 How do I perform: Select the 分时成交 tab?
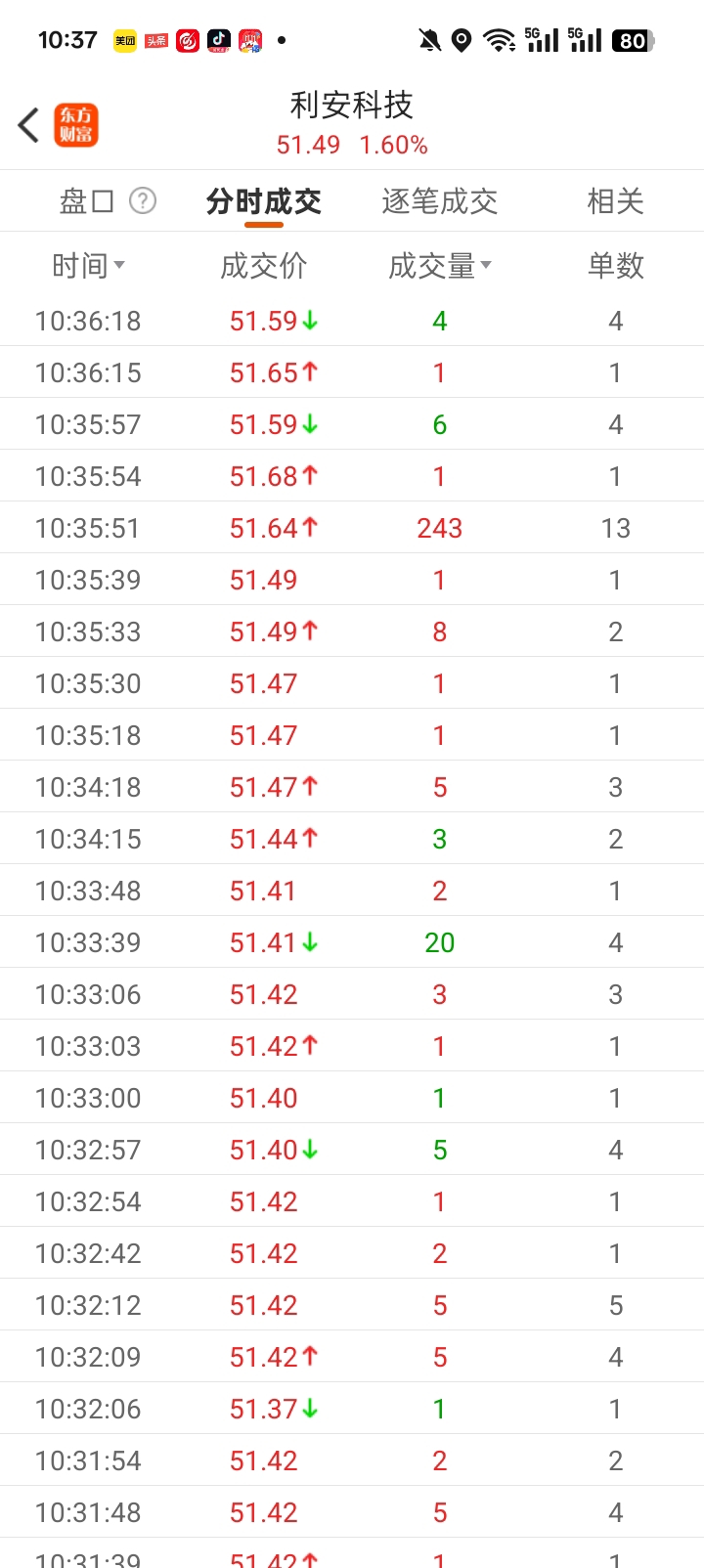pos(263,201)
